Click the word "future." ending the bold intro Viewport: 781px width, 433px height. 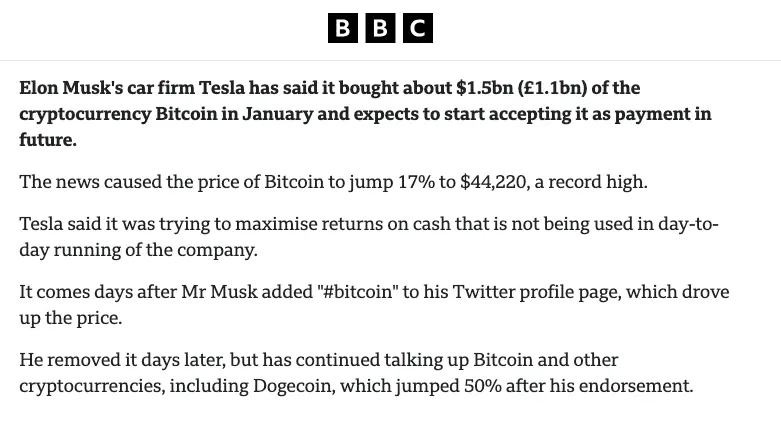point(48,140)
